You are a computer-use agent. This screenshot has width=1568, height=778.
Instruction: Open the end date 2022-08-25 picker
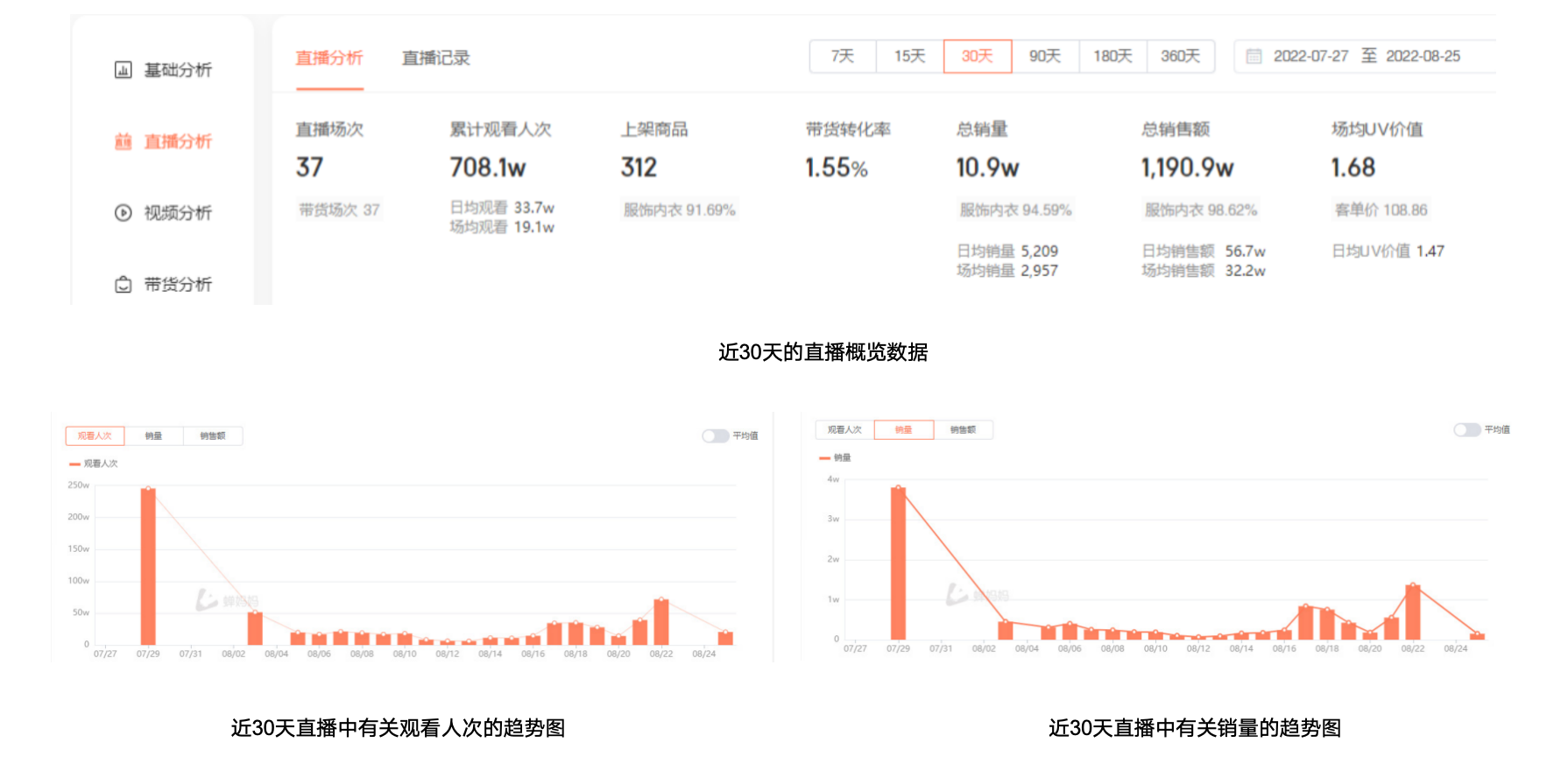pos(1423,57)
